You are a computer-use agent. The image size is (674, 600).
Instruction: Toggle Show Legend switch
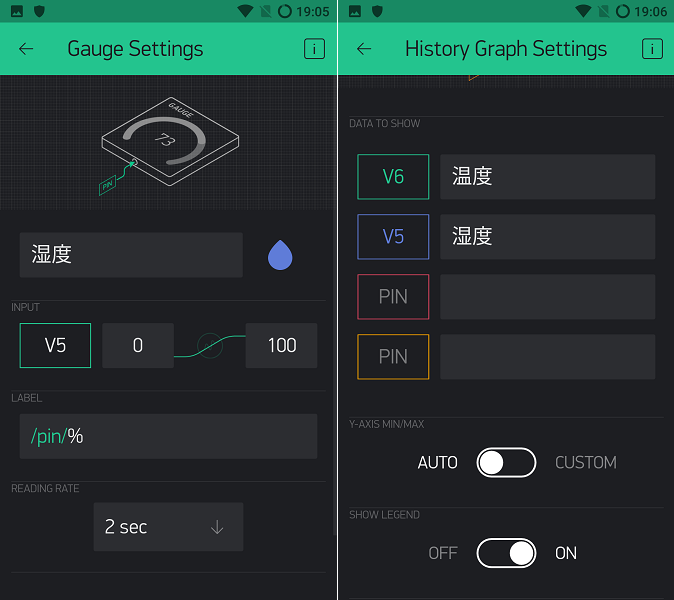click(506, 553)
